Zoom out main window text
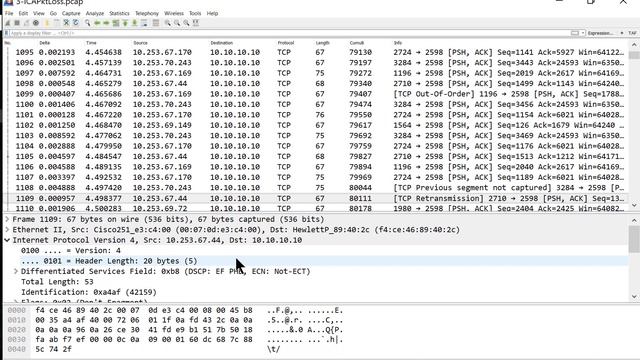 click(177, 23)
